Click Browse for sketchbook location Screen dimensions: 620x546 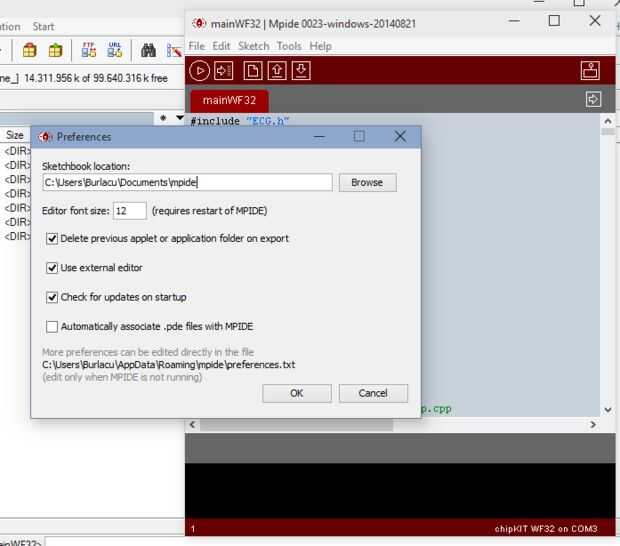[x=367, y=183]
